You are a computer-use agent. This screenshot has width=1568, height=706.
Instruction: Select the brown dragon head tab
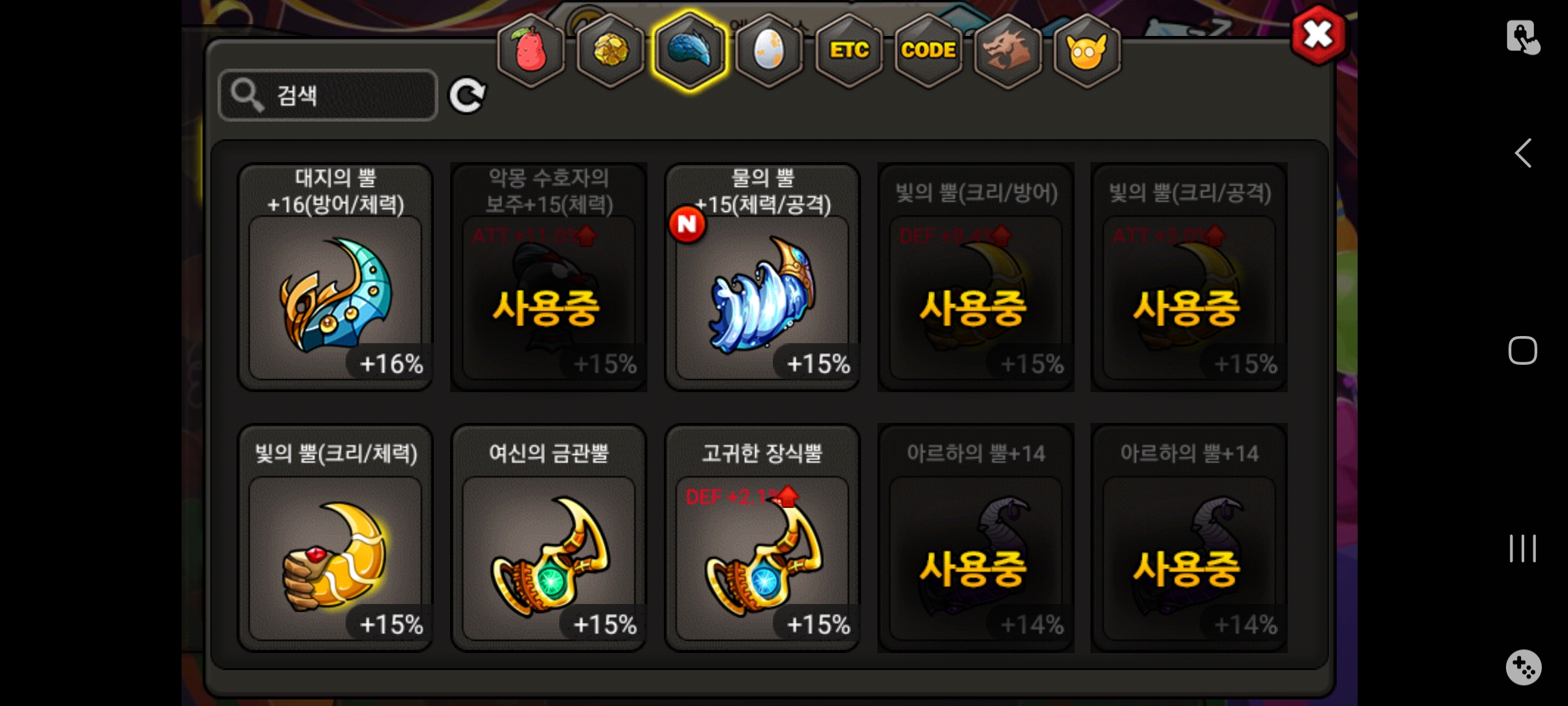point(1007,50)
